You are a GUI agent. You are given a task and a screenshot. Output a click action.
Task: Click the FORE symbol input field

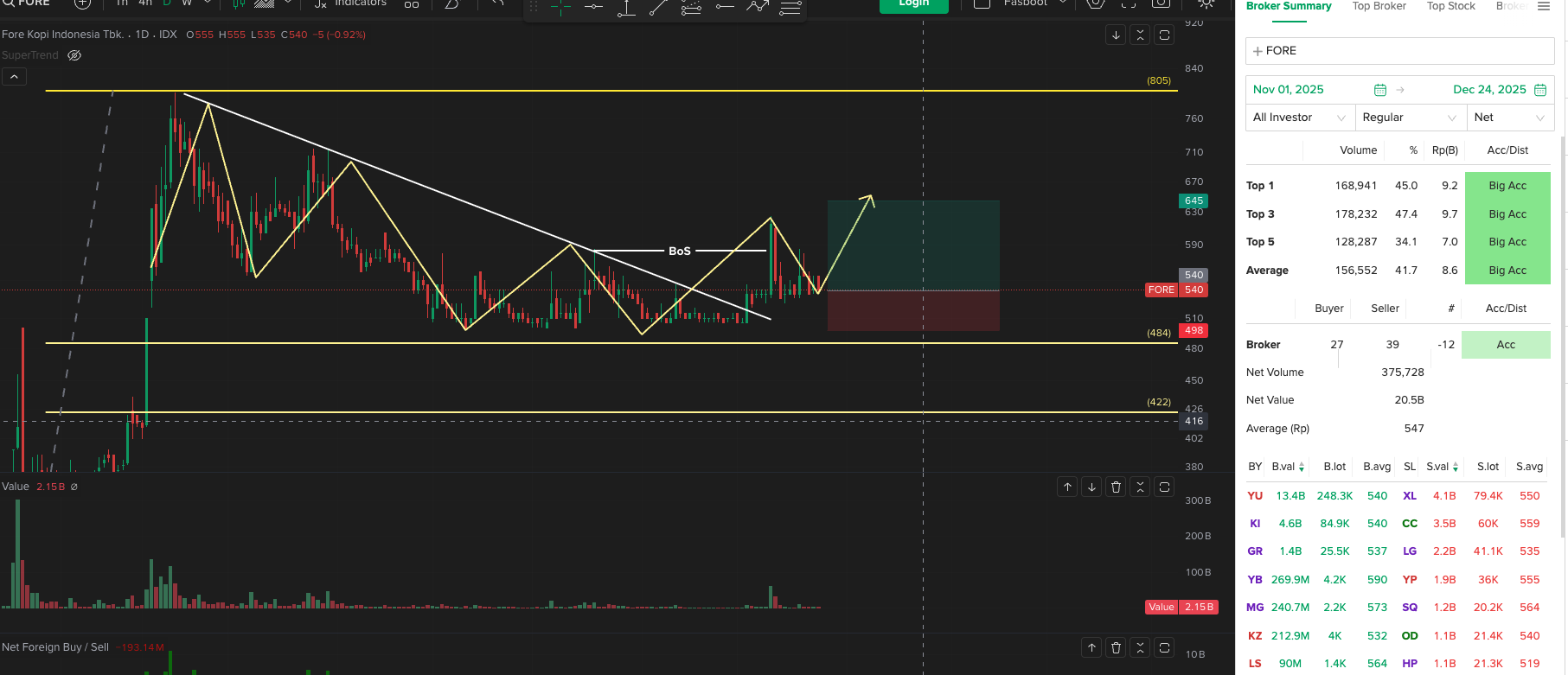[1399, 51]
